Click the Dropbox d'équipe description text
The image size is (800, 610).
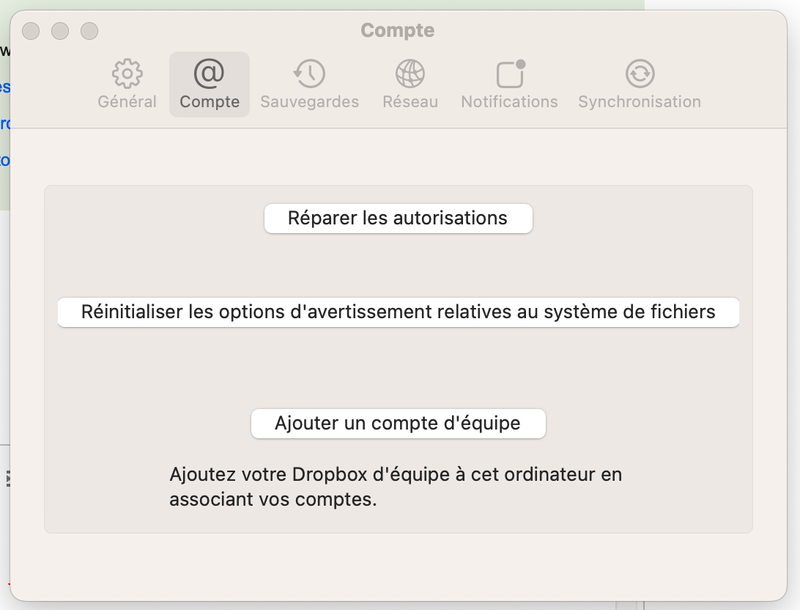[395, 486]
